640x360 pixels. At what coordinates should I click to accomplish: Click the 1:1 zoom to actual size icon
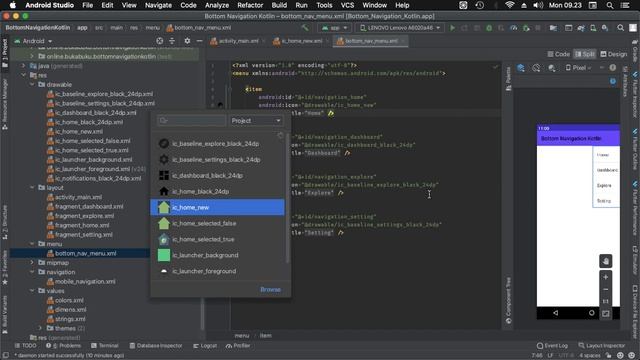pos(605,301)
